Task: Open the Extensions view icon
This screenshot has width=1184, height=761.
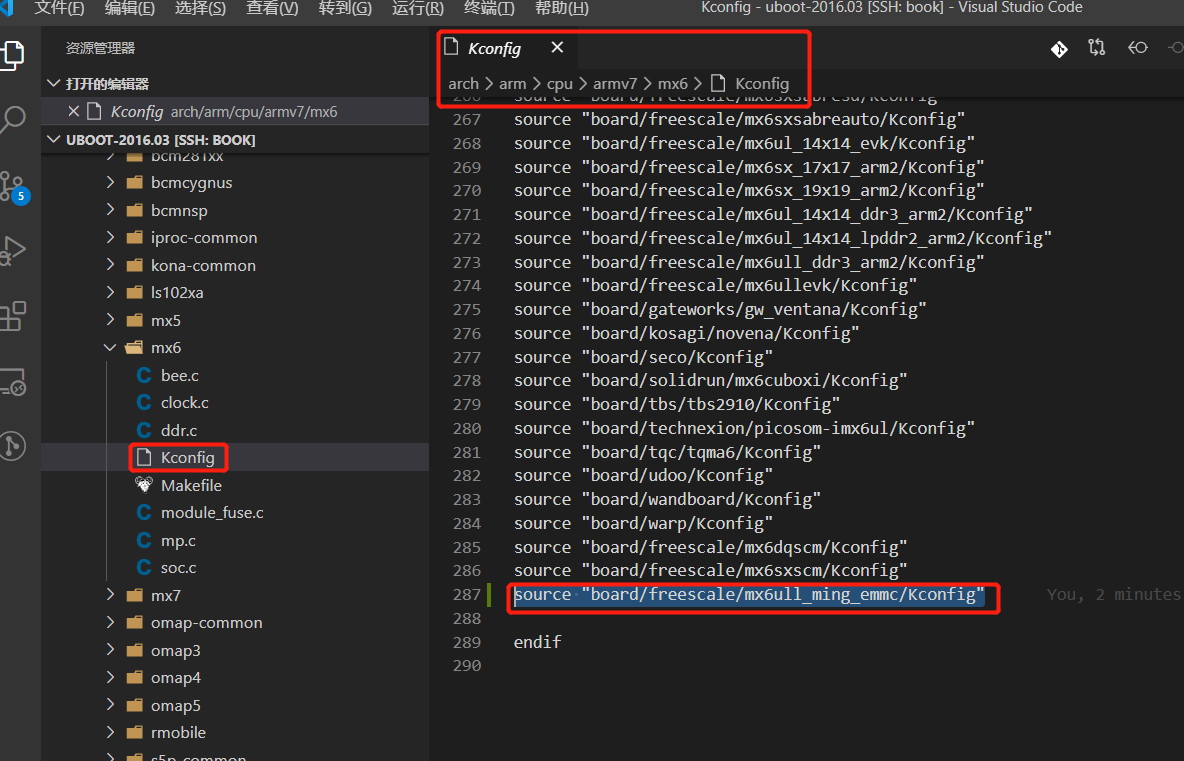Action: coord(13,316)
